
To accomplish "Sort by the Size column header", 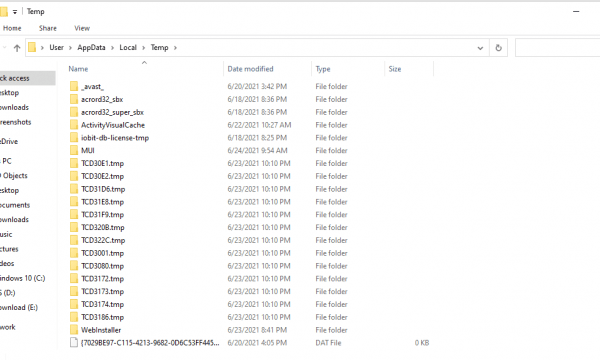I will [x=395, y=69].
